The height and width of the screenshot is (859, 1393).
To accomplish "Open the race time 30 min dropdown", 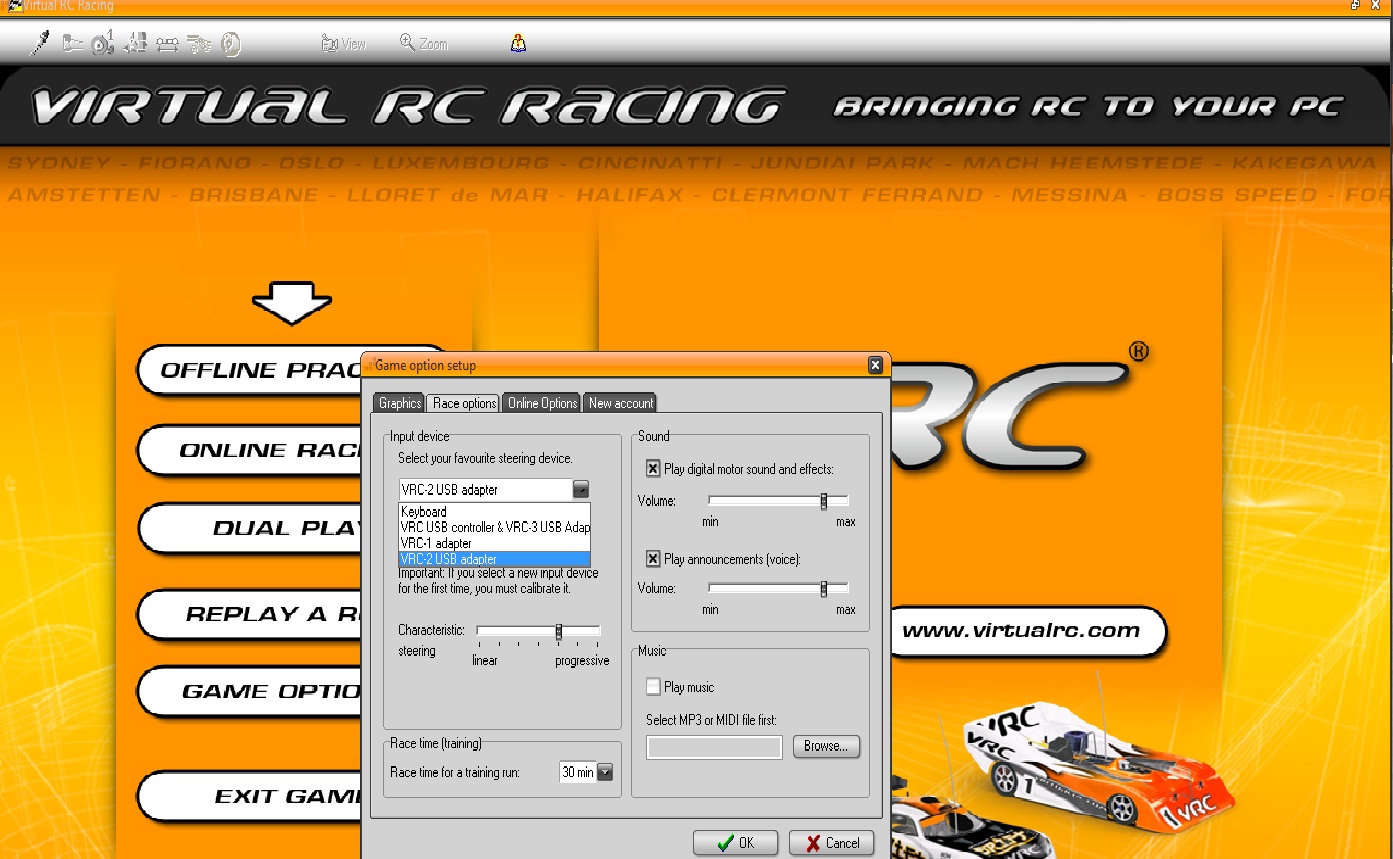I will click(x=604, y=772).
